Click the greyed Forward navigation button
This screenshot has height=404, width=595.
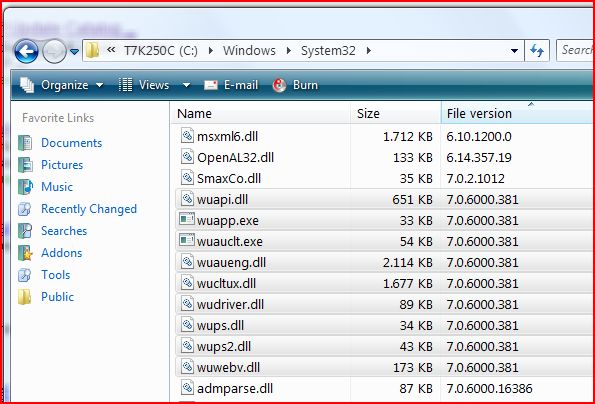(x=54, y=51)
